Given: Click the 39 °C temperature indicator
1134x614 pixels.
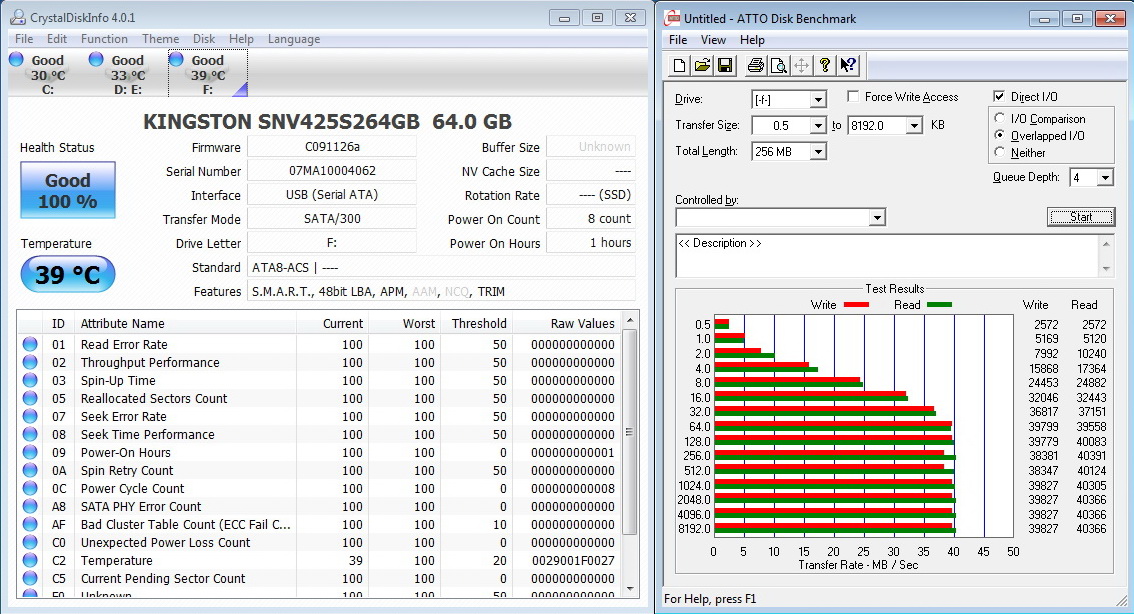Looking at the screenshot, I should (68, 275).
